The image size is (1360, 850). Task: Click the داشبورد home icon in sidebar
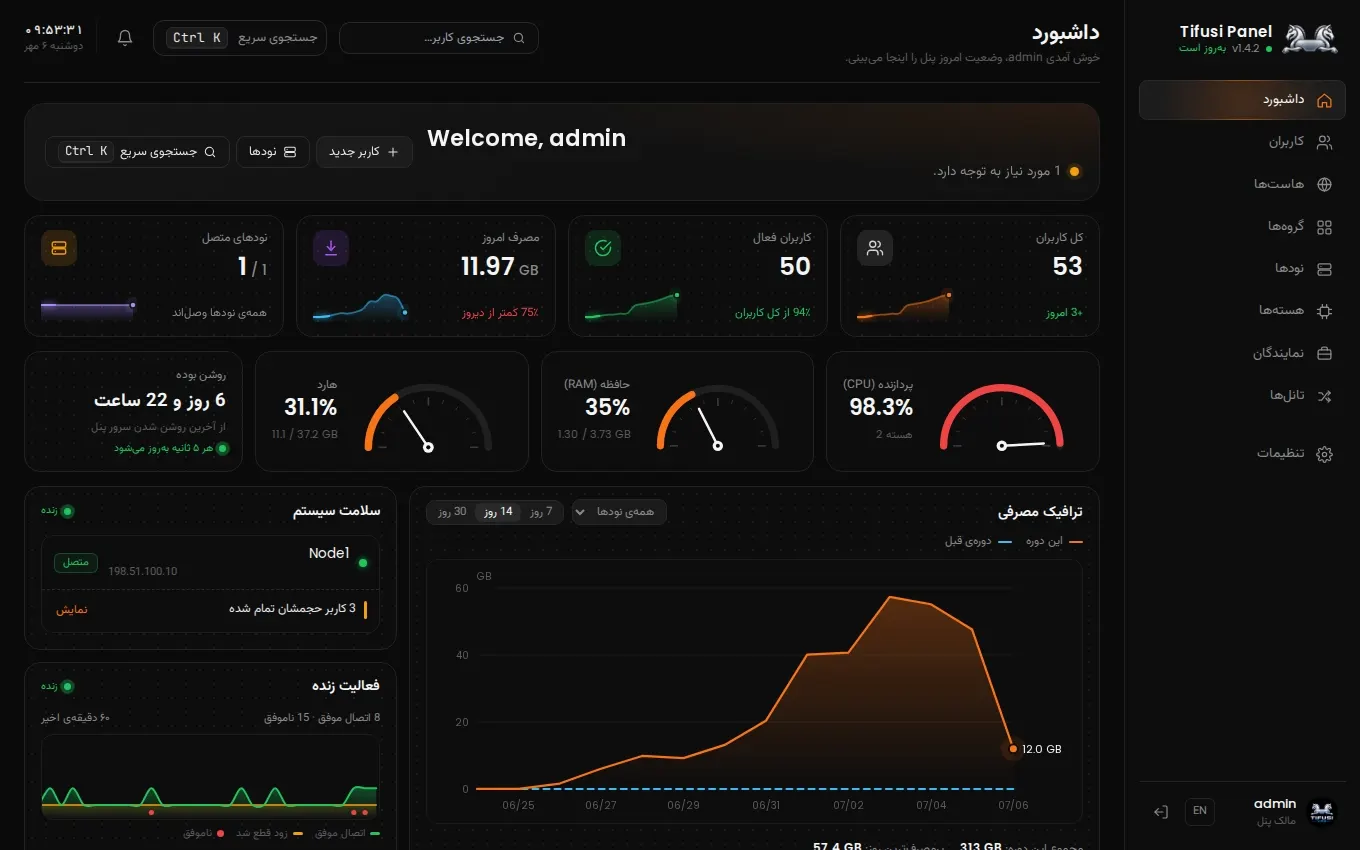point(1324,100)
